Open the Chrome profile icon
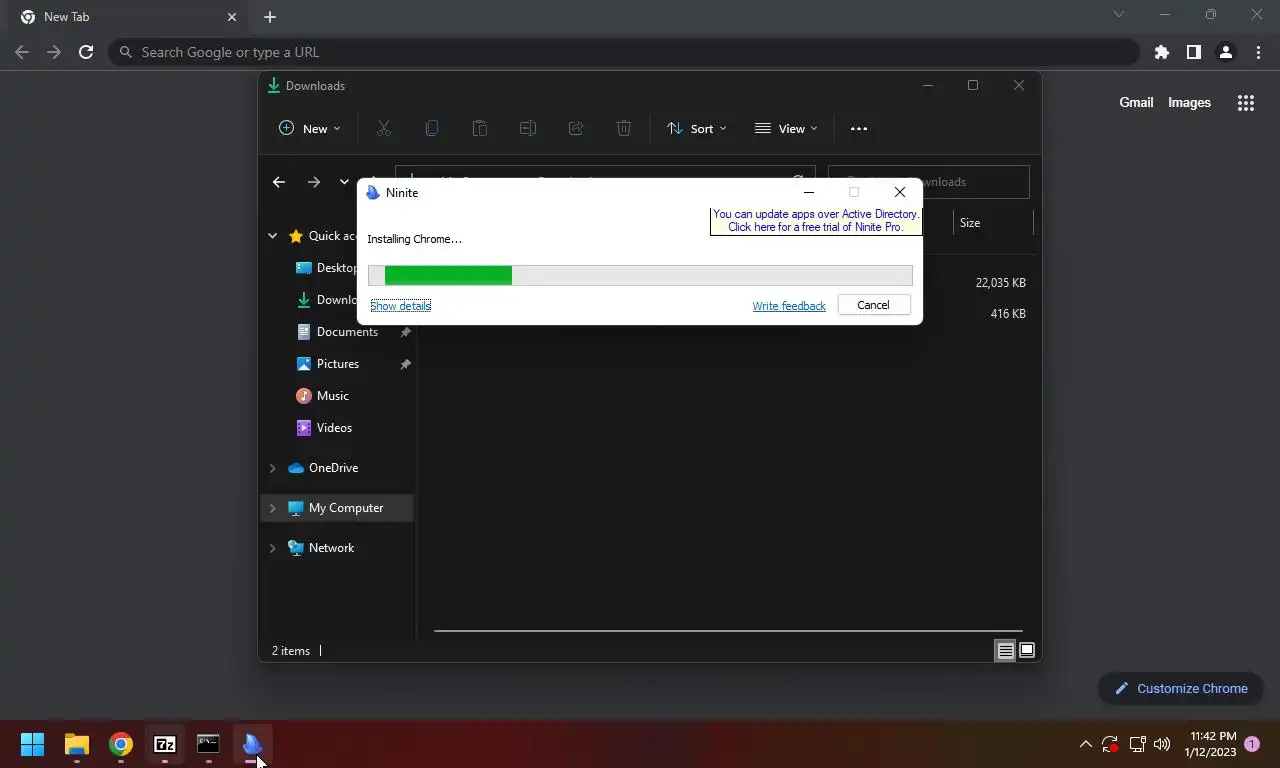Screen dimensions: 1280x768 [1226, 52]
